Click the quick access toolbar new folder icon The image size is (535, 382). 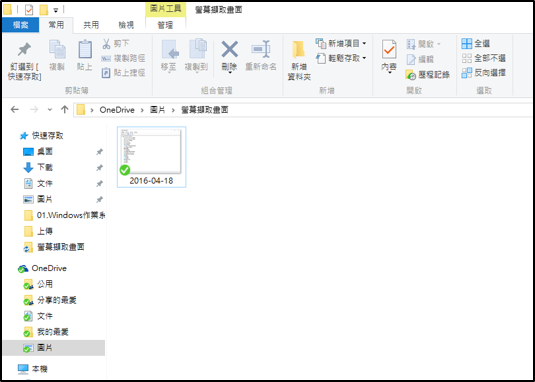pos(44,10)
